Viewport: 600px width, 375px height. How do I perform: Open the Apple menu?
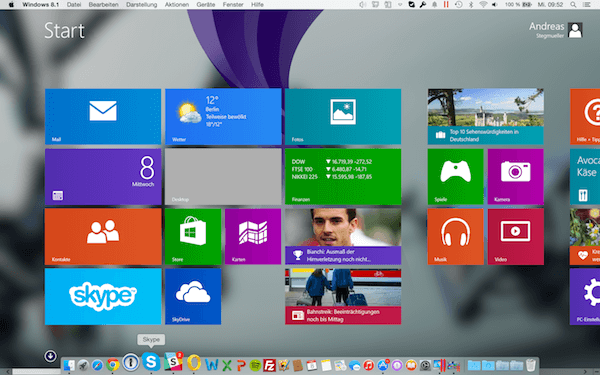point(11,5)
